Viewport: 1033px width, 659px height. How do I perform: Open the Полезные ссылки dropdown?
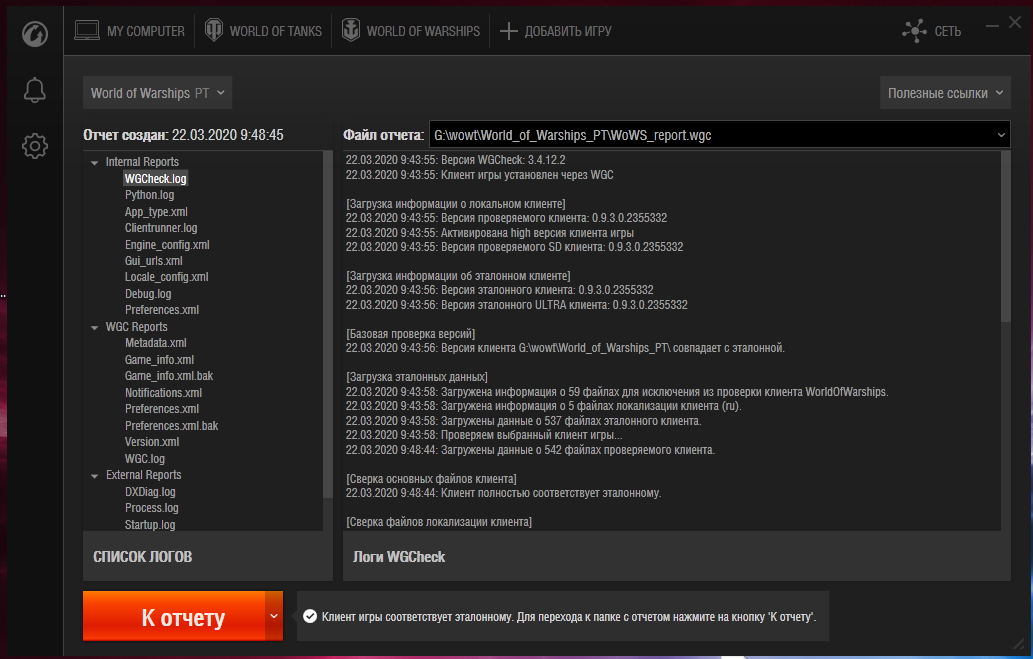pos(945,93)
